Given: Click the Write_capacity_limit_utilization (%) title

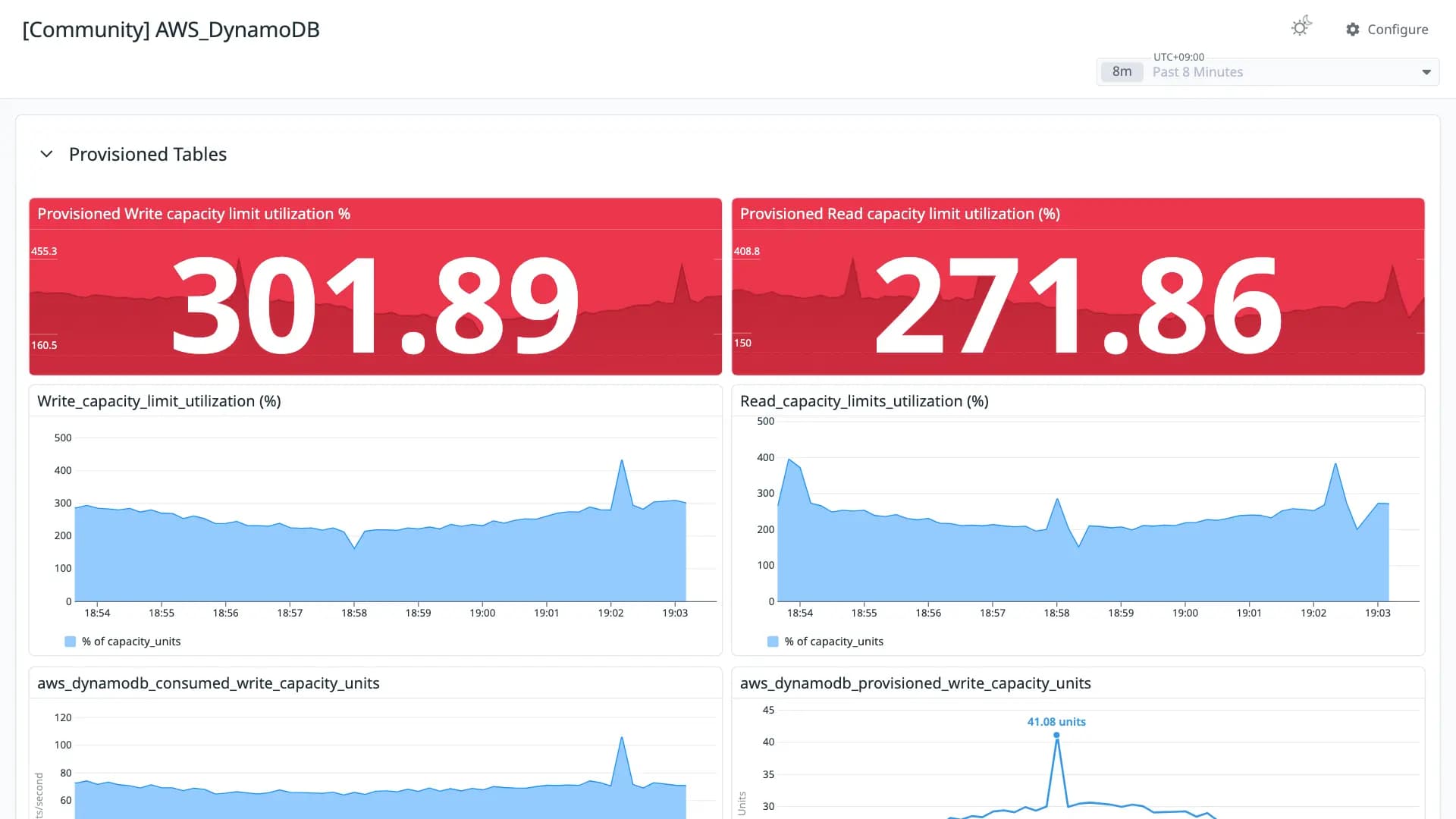Looking at the screenshot, I should pyautogui.click(x=159, y=401).
